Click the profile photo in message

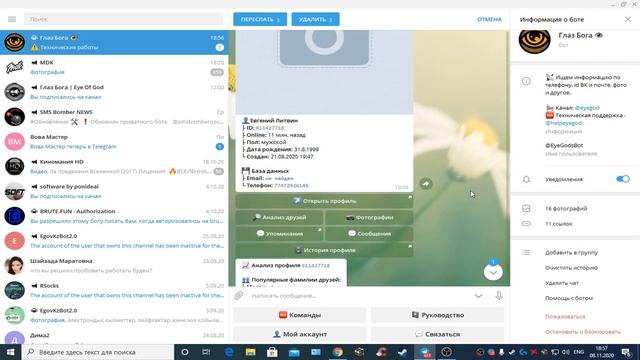(324, 72)
